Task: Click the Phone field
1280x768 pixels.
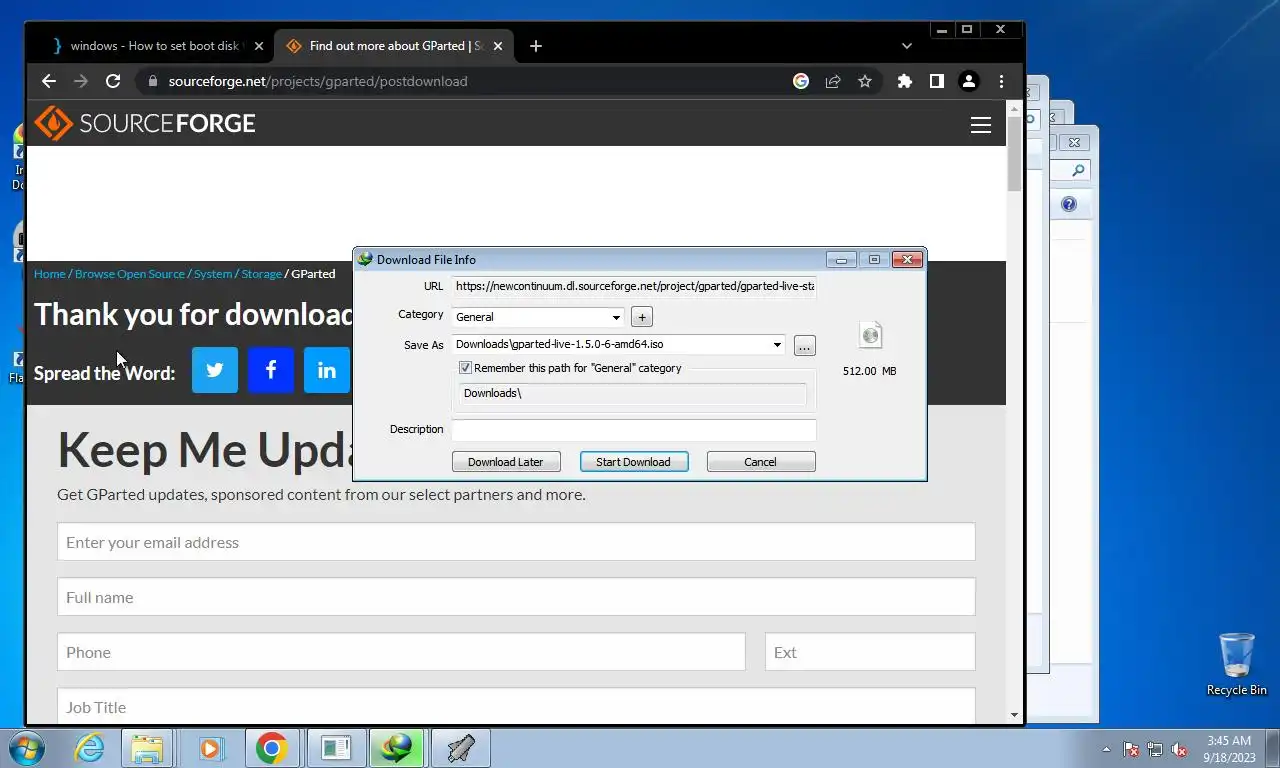Action: [401, 652]
